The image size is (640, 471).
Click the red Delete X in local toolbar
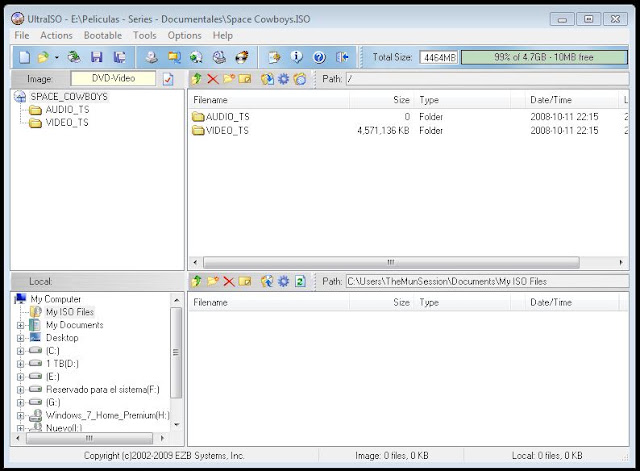(x=229, y=281)
